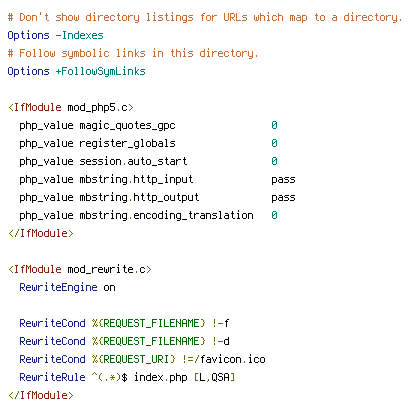
Task: Click the 'Follow symbolic links' comment line
Action: pos(133,53)
